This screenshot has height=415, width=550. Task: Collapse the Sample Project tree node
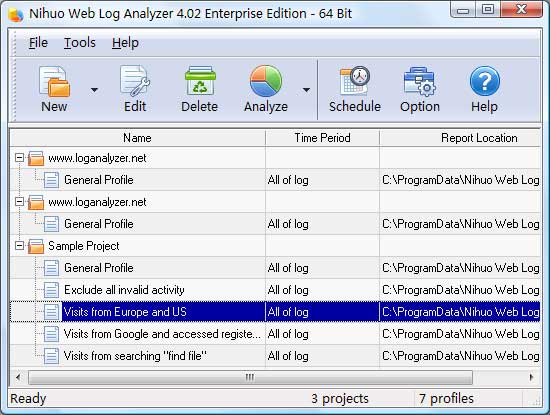point(20,246)
